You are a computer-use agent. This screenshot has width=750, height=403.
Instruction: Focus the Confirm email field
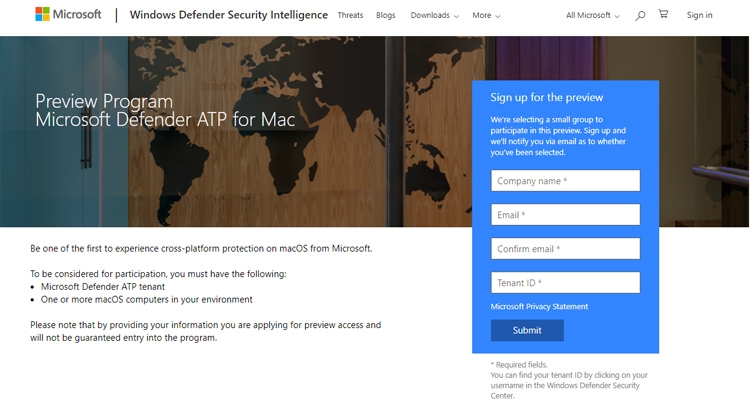point(565,249)
